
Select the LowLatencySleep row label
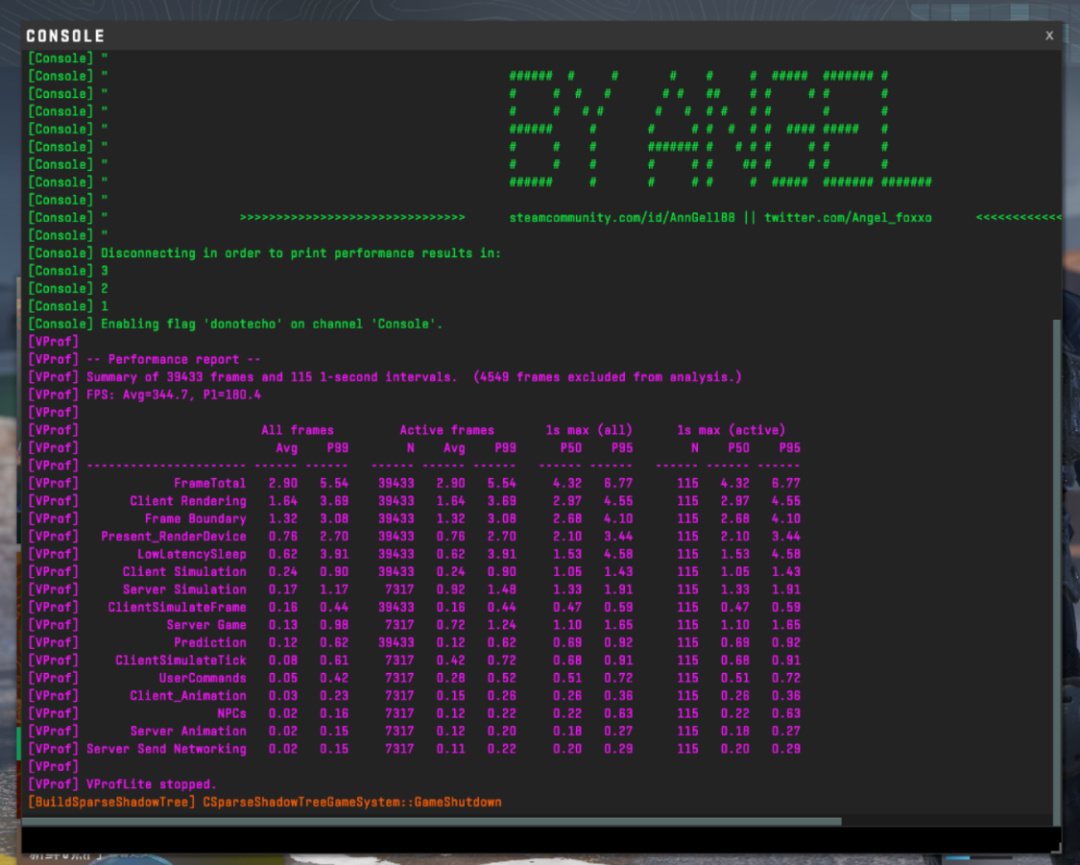pos(191,554)
